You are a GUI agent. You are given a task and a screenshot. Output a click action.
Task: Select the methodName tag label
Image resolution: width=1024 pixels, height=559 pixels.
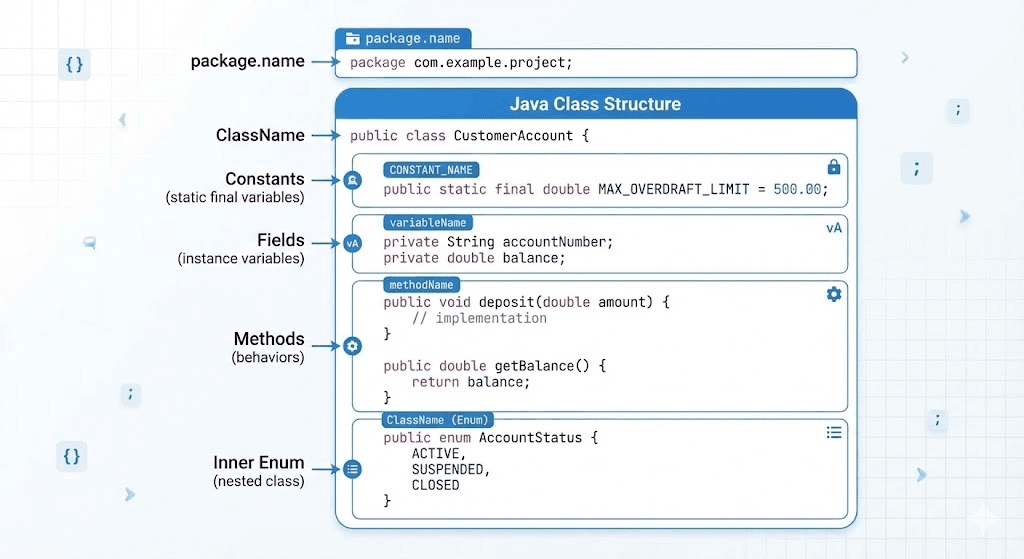click(x=422, y=285)
